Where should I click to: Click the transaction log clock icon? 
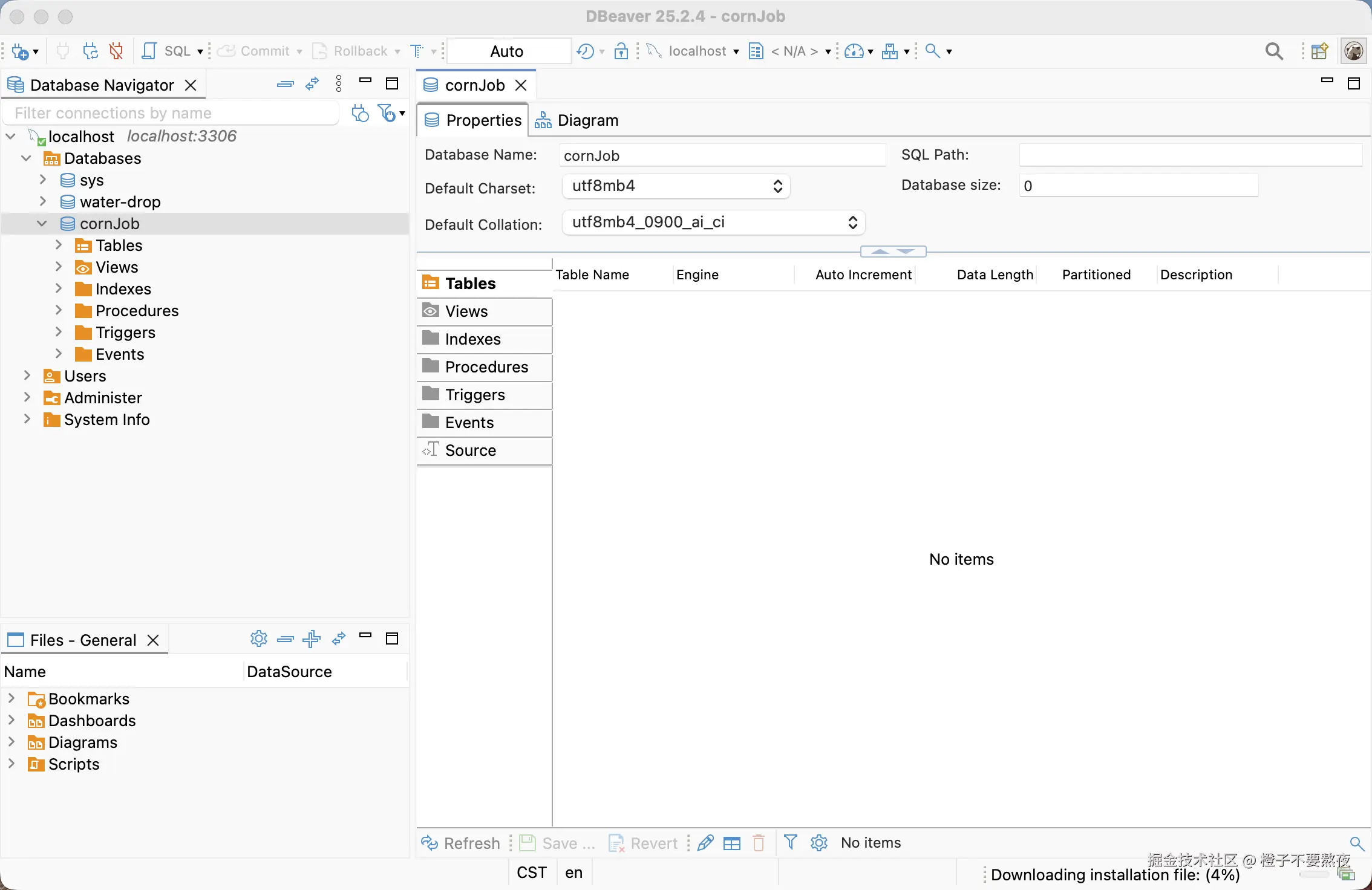pos(585,51)
